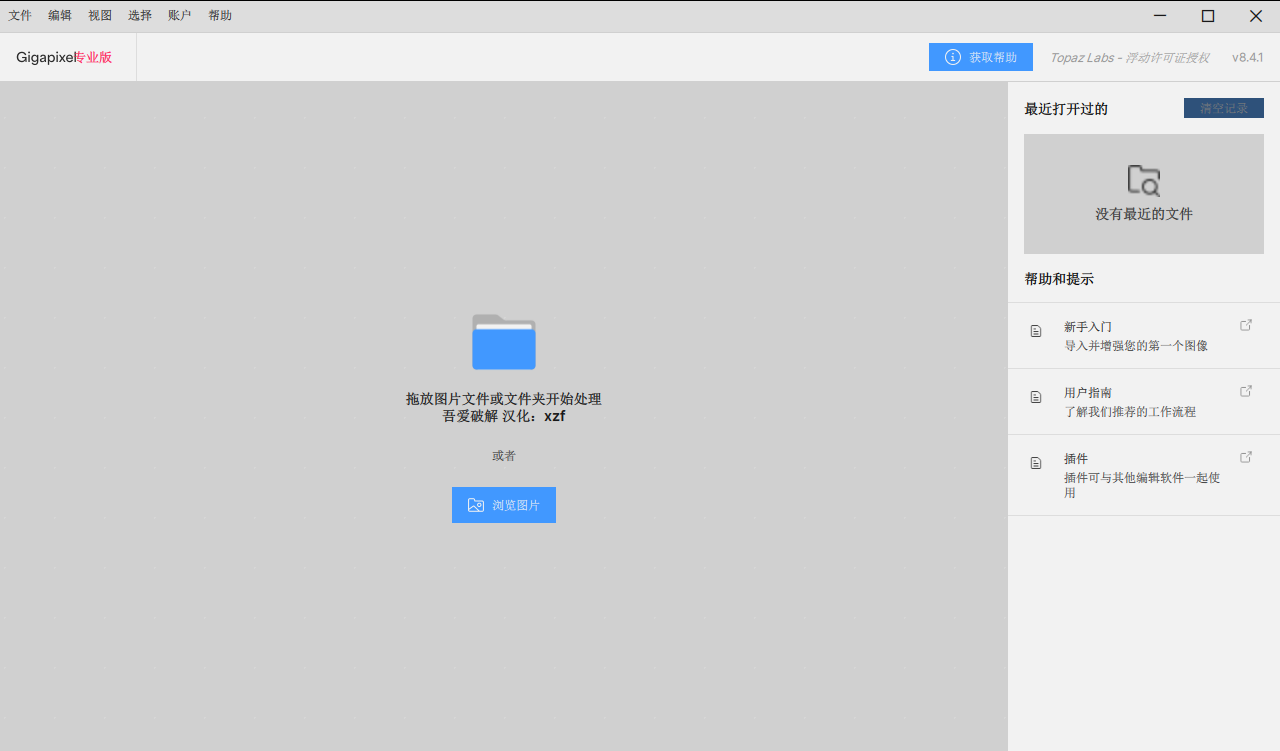Image resolution: width=1280 pixels, height=751 pixels.
Task: Click the blue folder drop icon
Action: click(504, 342)
